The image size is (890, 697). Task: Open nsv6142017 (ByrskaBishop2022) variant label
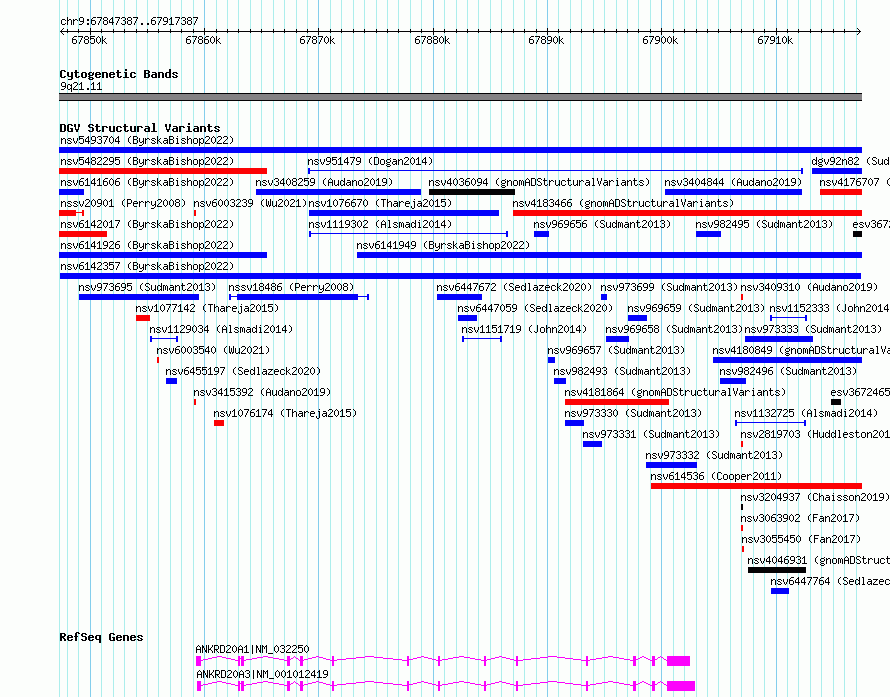(147, 224)
